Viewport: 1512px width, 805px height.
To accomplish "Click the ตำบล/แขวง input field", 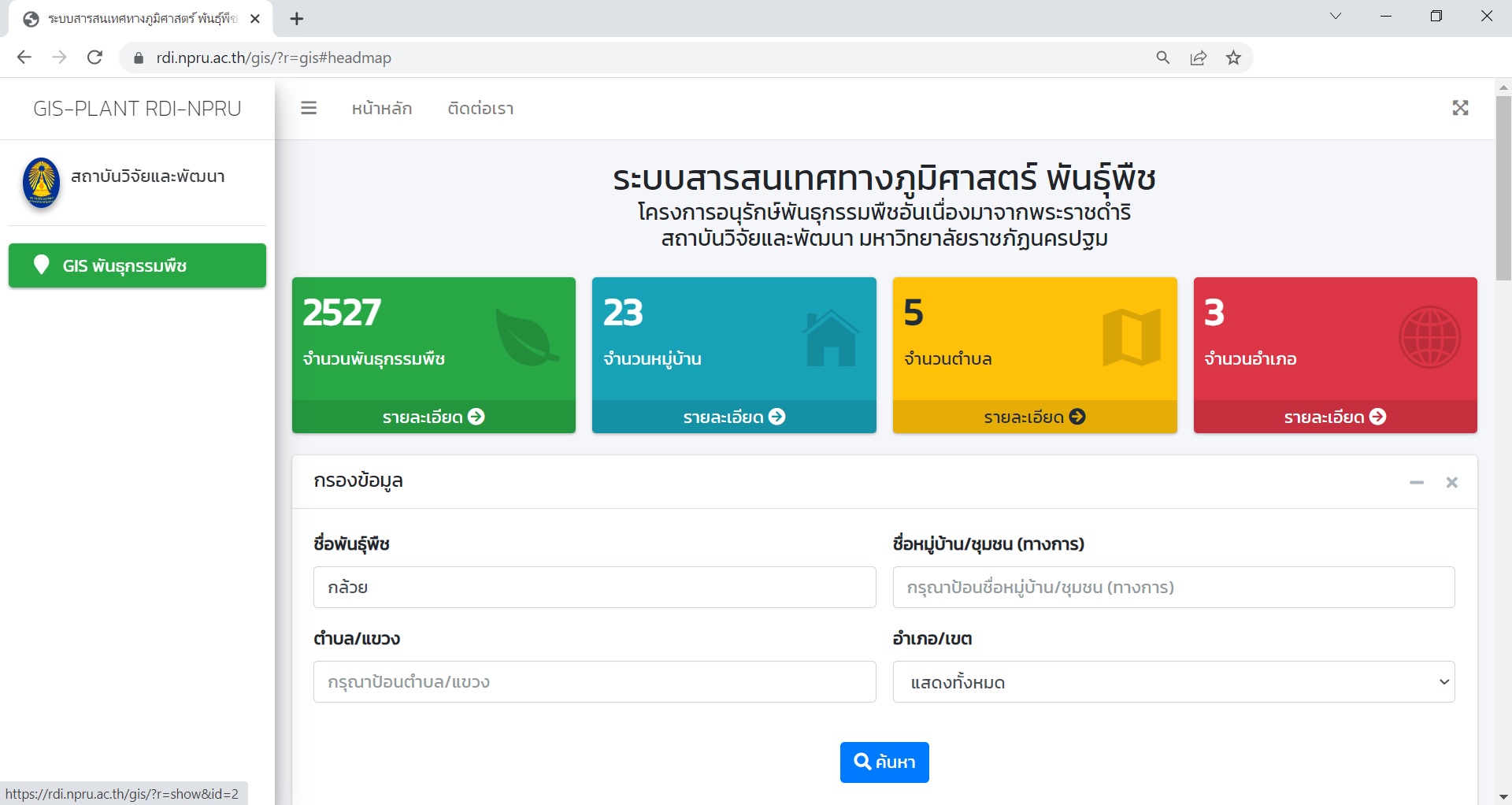I will (x=595, y=682).
